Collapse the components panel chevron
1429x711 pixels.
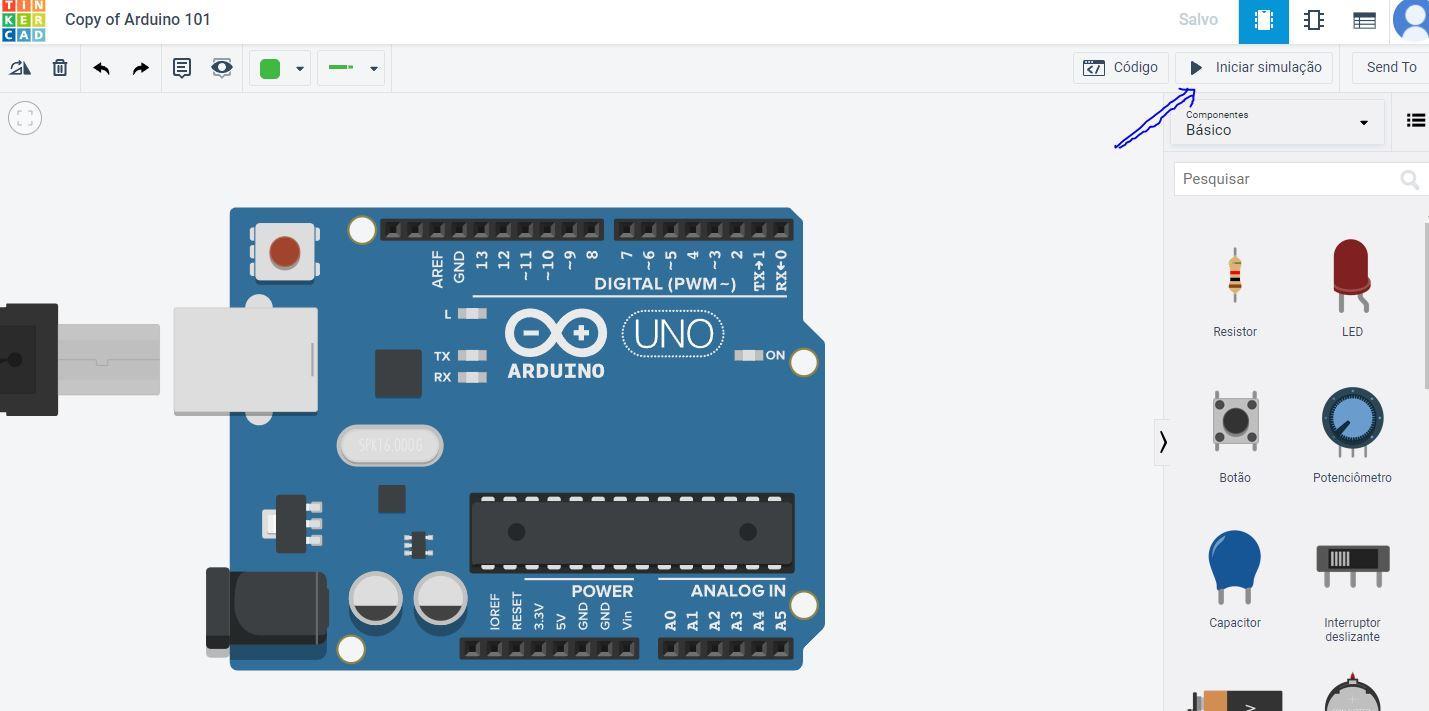point(1163,441)
